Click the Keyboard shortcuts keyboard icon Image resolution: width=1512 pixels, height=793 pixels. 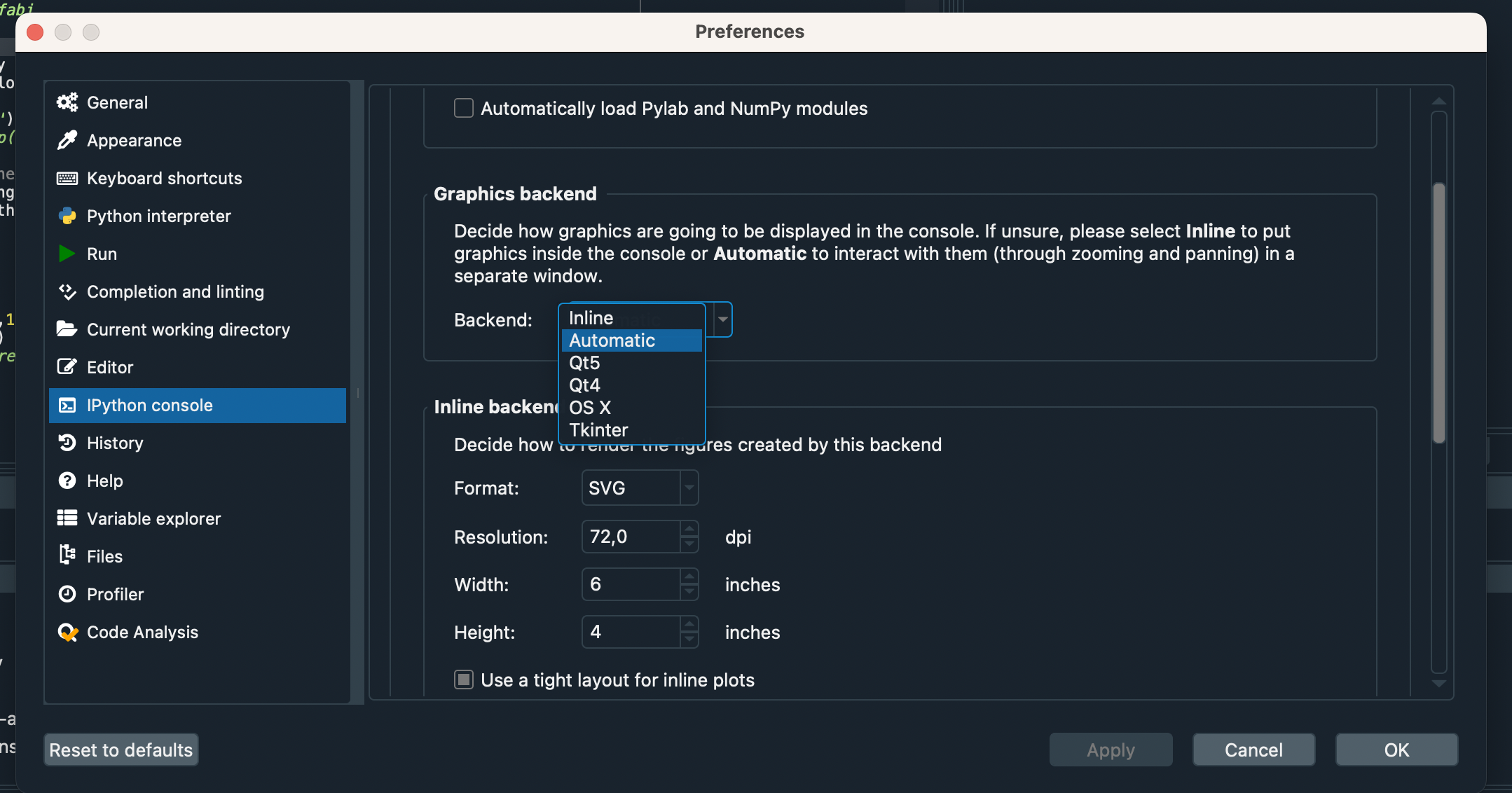67,179
